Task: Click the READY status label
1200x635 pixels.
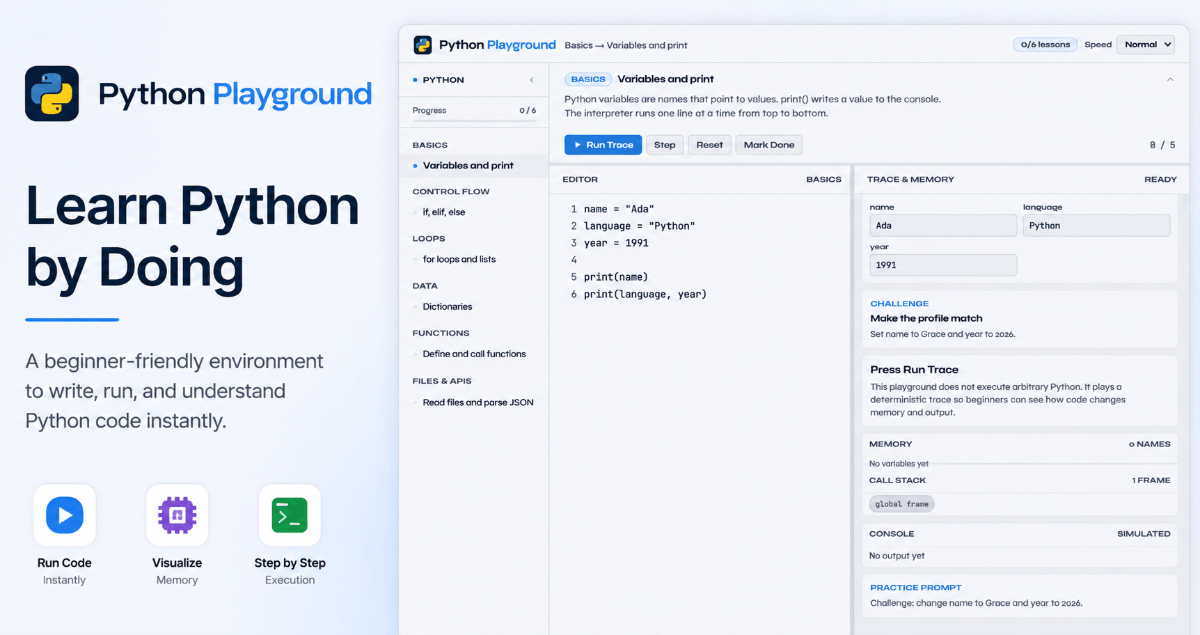Action: click(x=1160, y=180)
